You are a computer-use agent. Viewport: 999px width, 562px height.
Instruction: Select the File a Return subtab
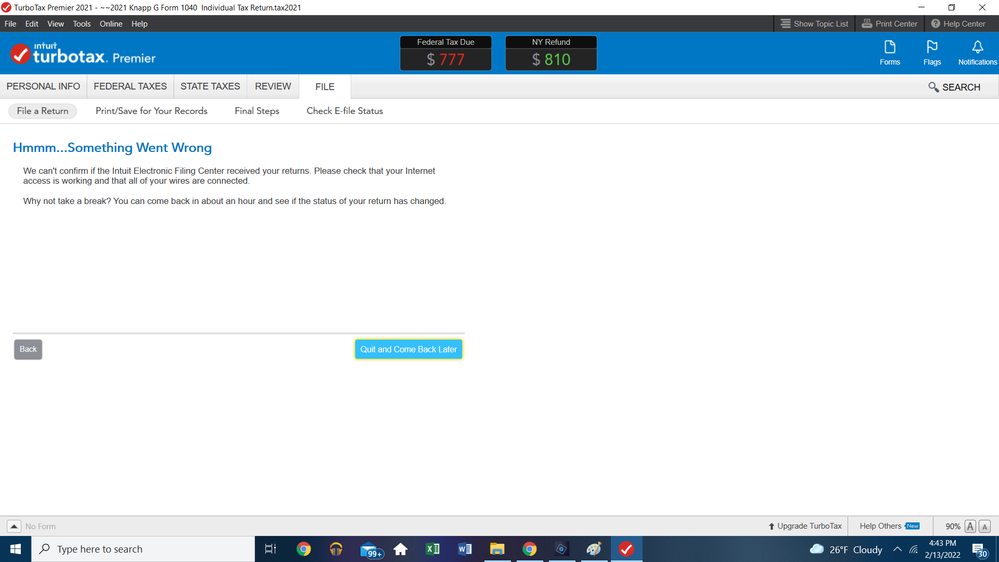43,111
